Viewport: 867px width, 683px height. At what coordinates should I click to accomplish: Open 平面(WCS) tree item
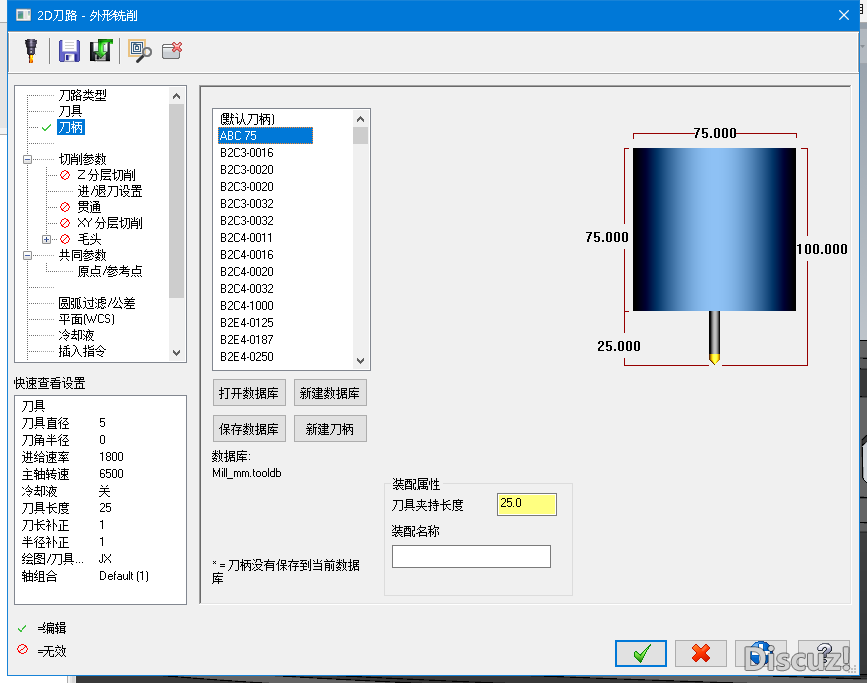point(87,319)
